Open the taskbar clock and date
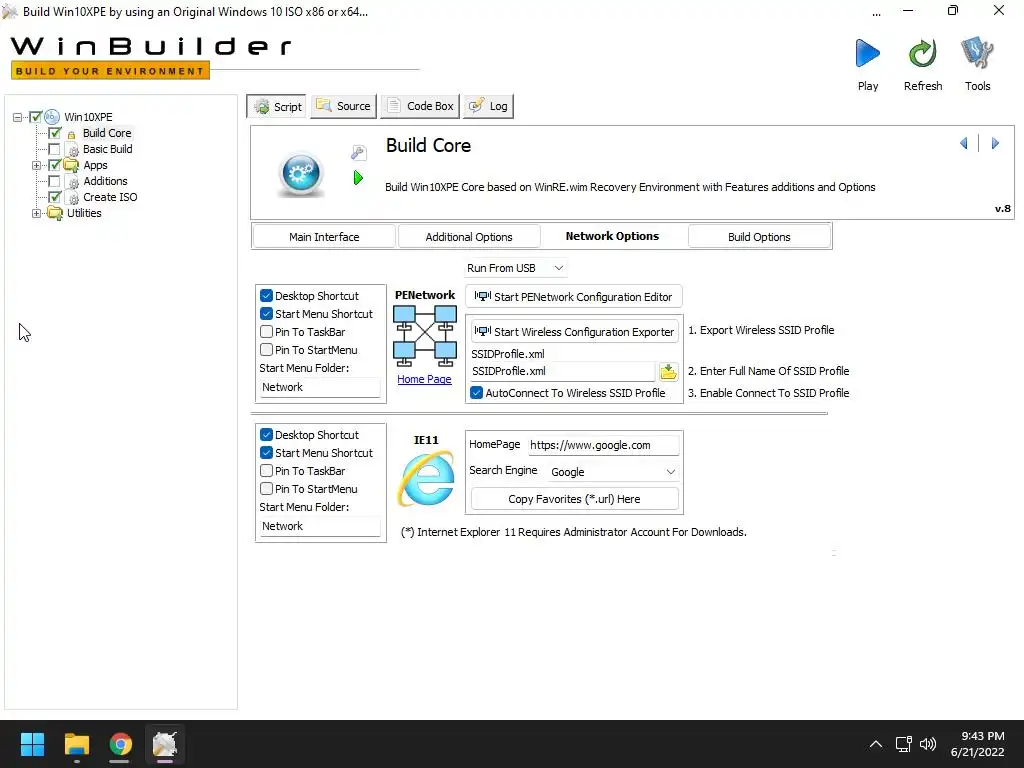Image resolution: width=1024 pixels, height=768 pixels. [978, 744]
